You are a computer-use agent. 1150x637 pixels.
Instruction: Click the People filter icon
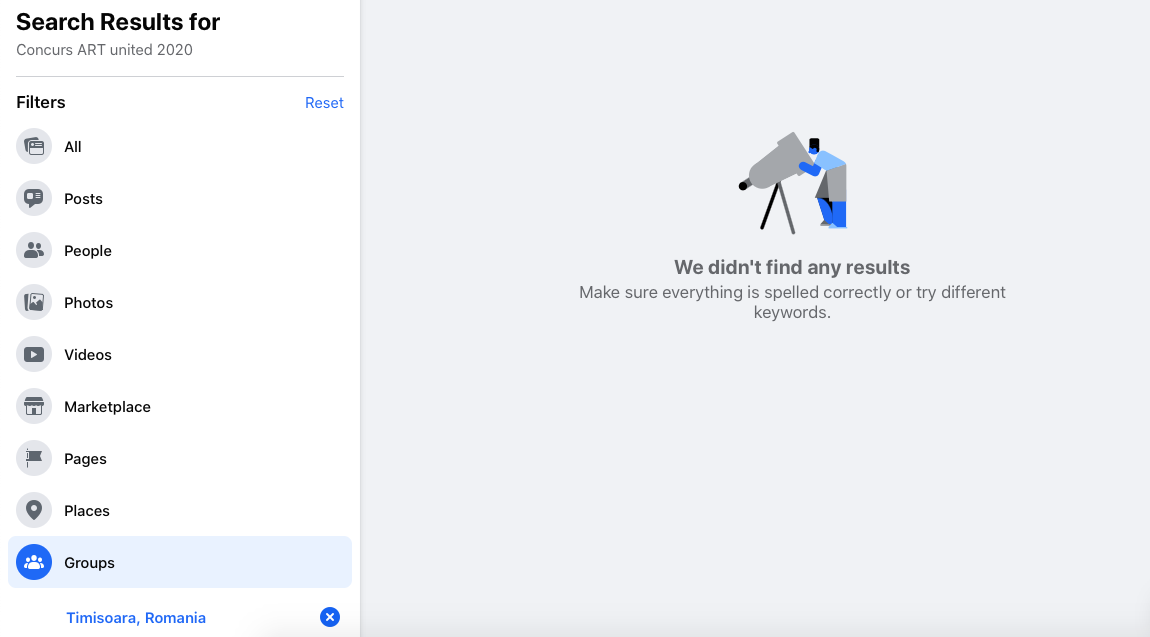tap(34, 251)
